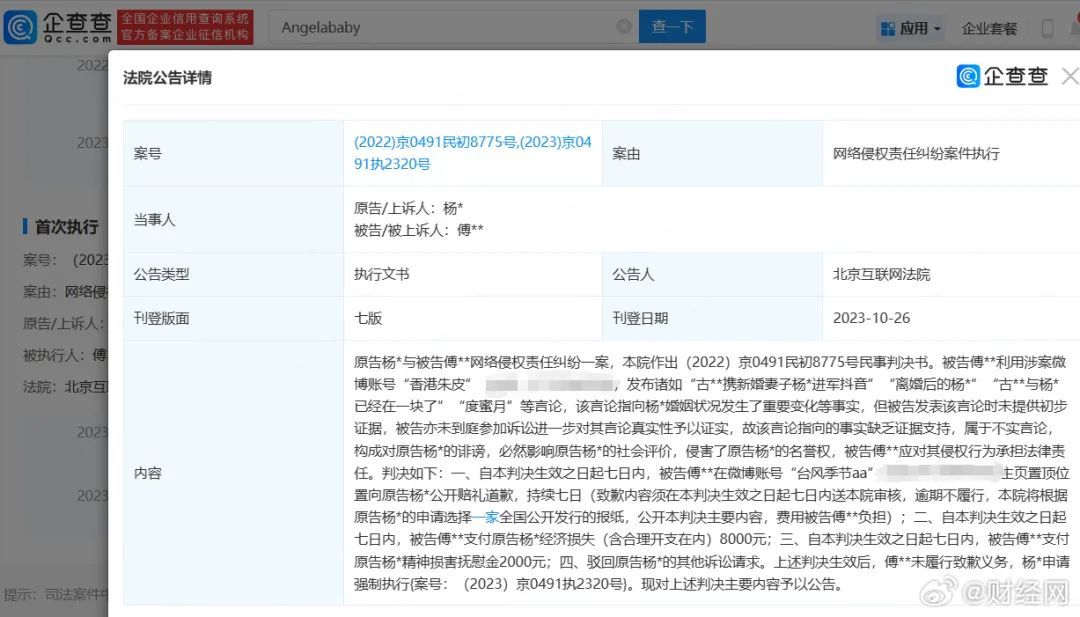Image resolution: width=1080 pixels, height=617 pixels.
Task: Expand the 应用 dropdown arrow
Action: tap(937, 29)
